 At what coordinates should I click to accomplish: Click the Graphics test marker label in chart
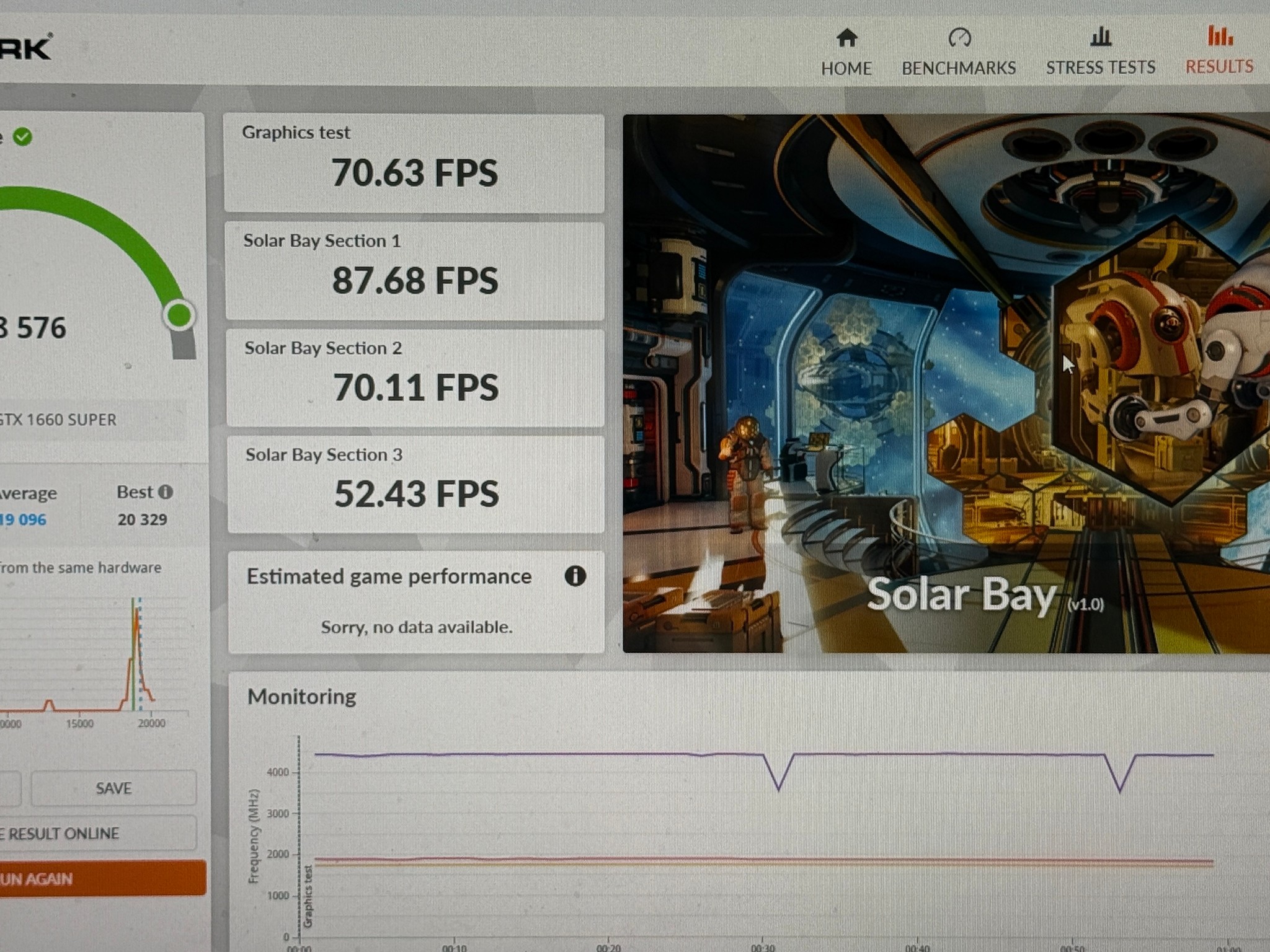pos(308,896)
